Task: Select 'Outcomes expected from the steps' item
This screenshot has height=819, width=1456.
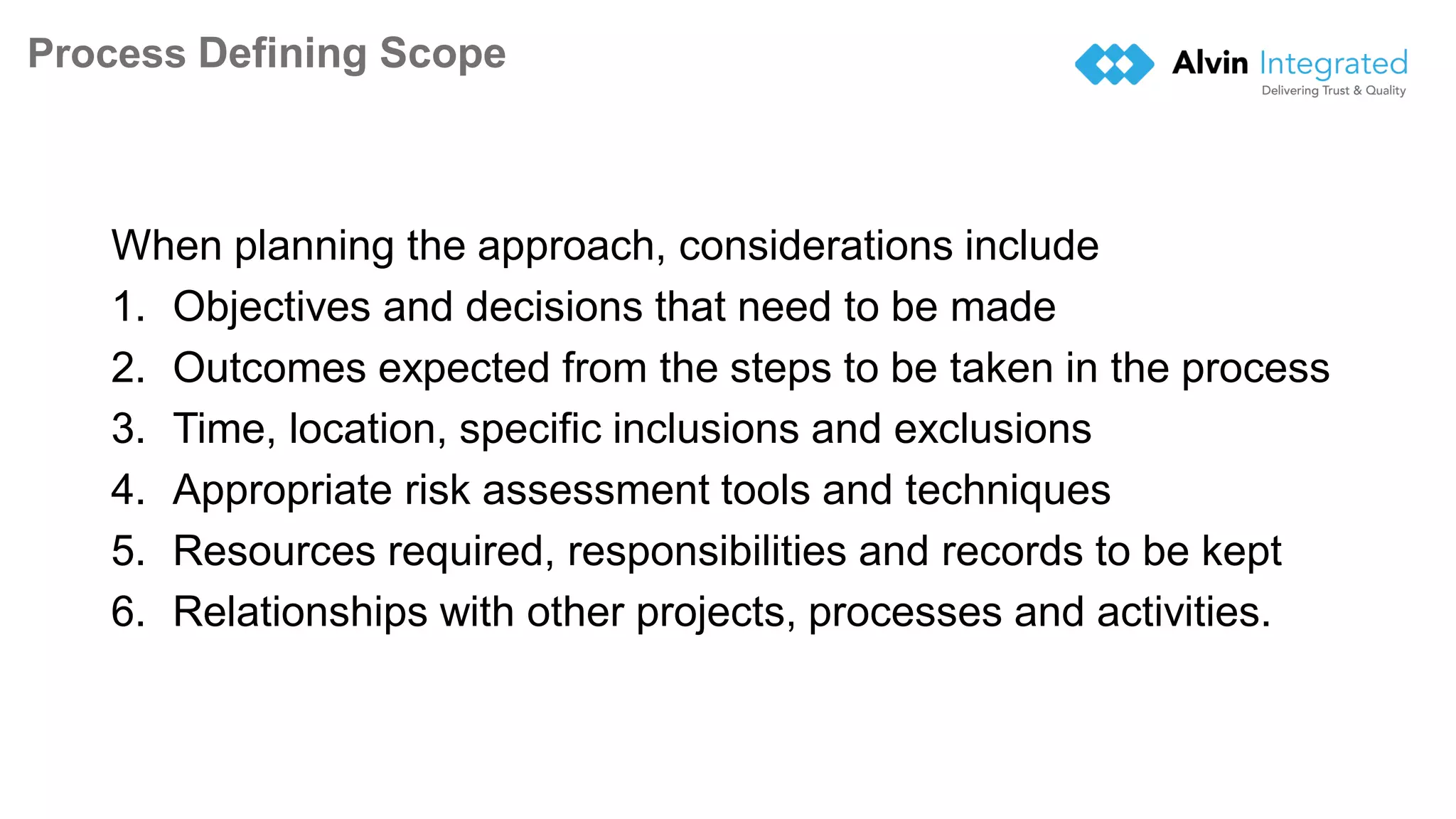Action: click(751, 368)
